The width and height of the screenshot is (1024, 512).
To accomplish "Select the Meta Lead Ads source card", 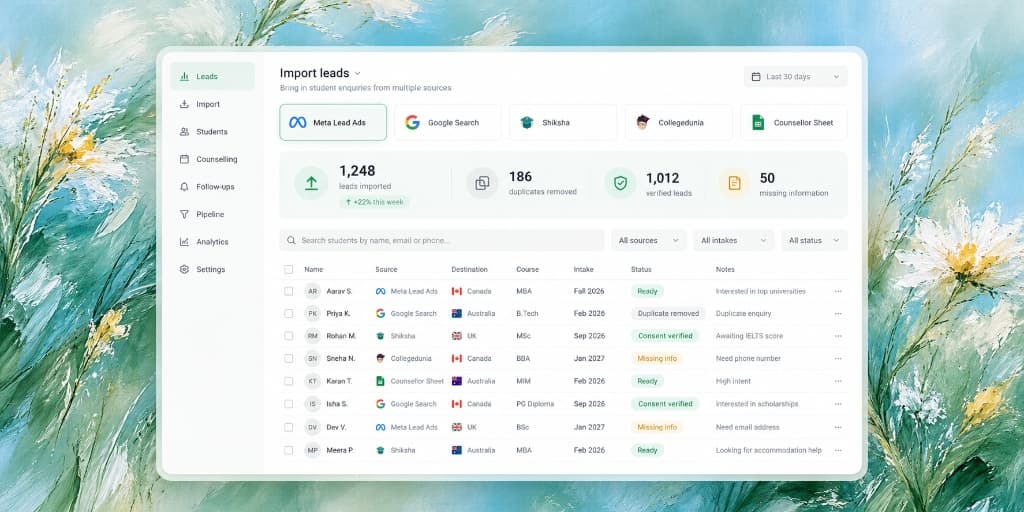I will click(x=333, y=122).
